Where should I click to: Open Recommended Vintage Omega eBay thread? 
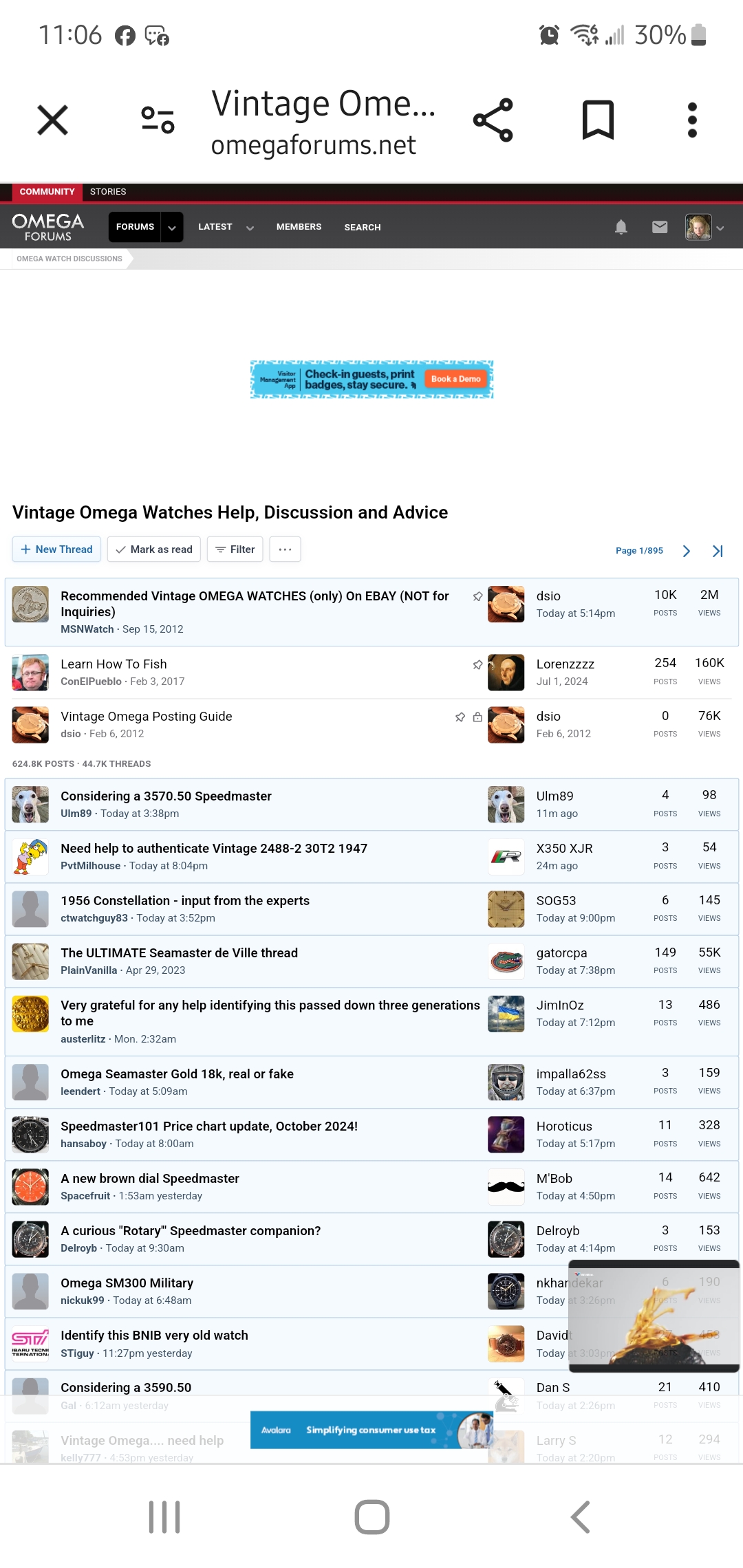point(255,604)
